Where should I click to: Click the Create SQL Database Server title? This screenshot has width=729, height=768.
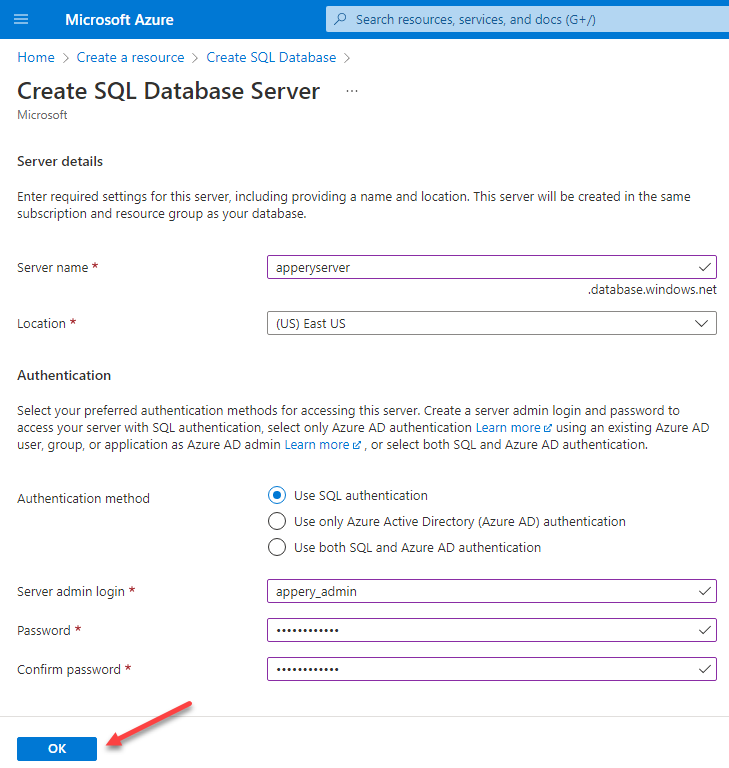pyautogui.click(x=169, y=91)
